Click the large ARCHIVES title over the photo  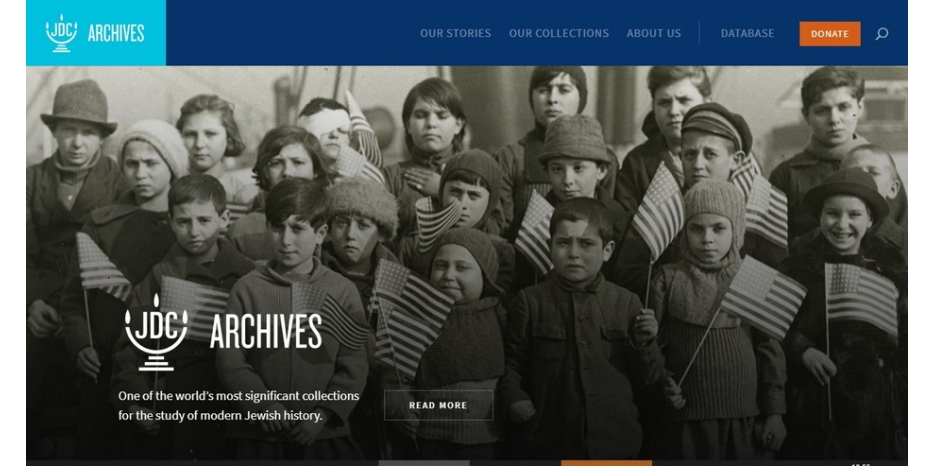[x=266, y=331]
